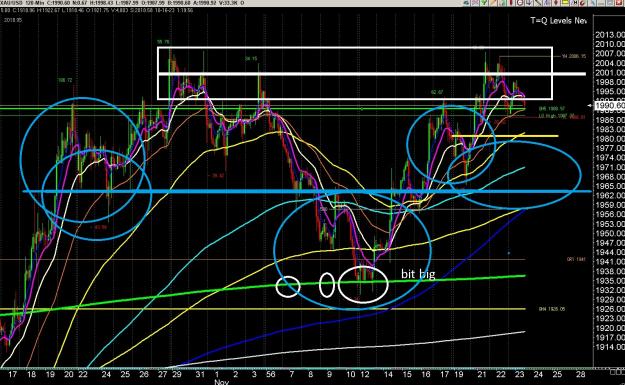Click the XAUUSD symbol in the title bar
Screen dimensions: 625x385
coord(10,3)
